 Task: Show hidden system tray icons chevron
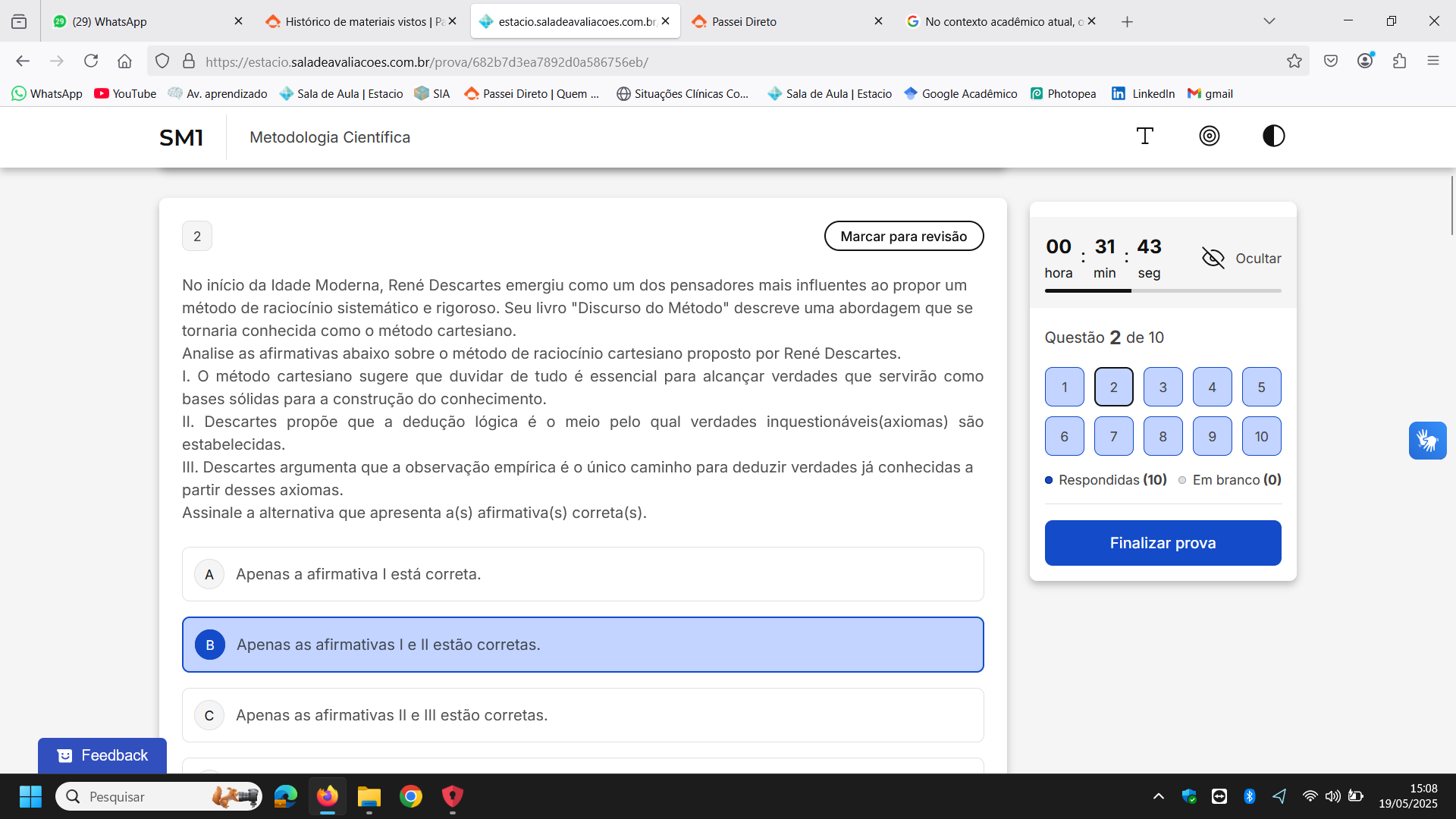tap(1158, 796)
